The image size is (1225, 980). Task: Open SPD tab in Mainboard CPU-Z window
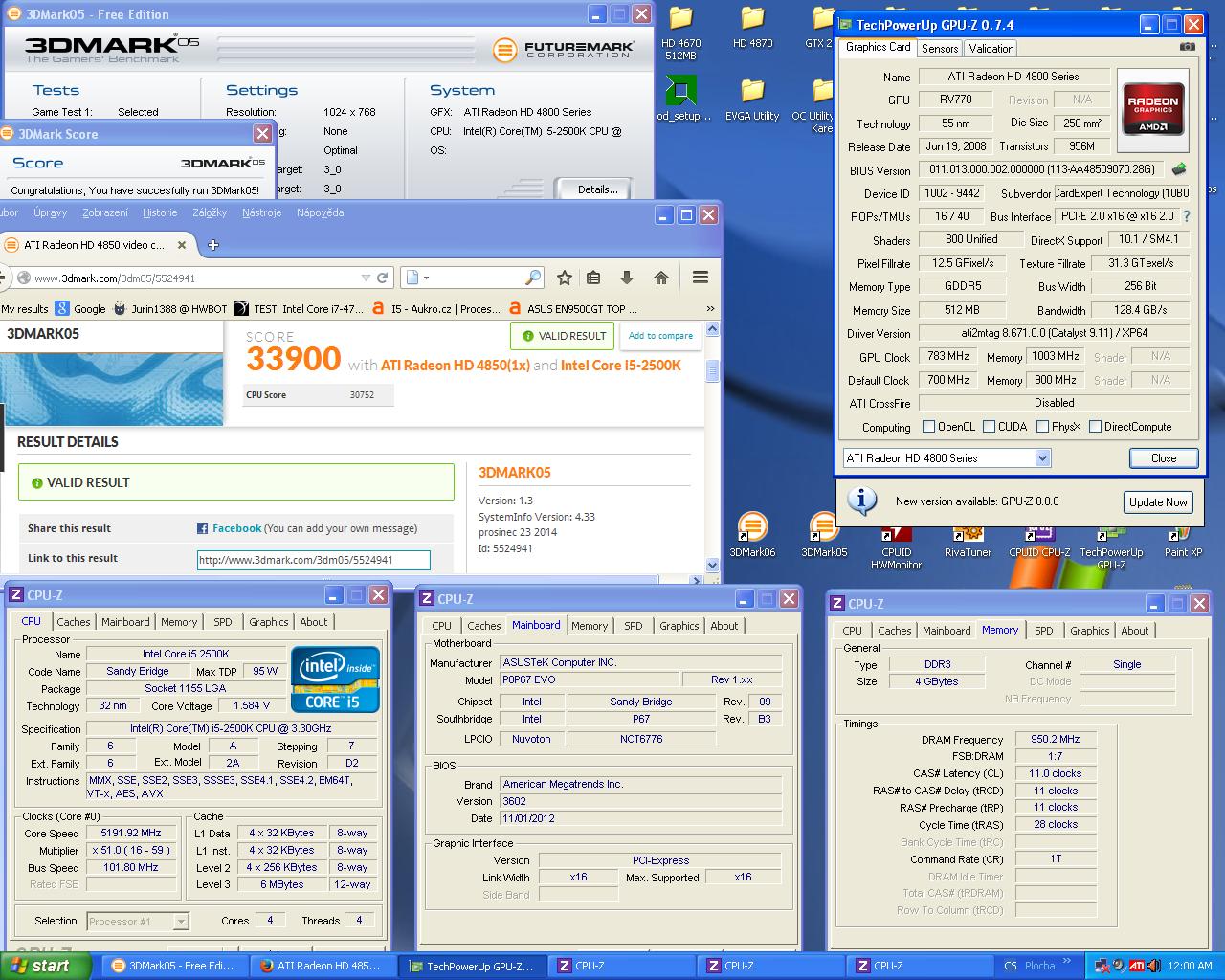pyautogui.click(x=634, y=626)
